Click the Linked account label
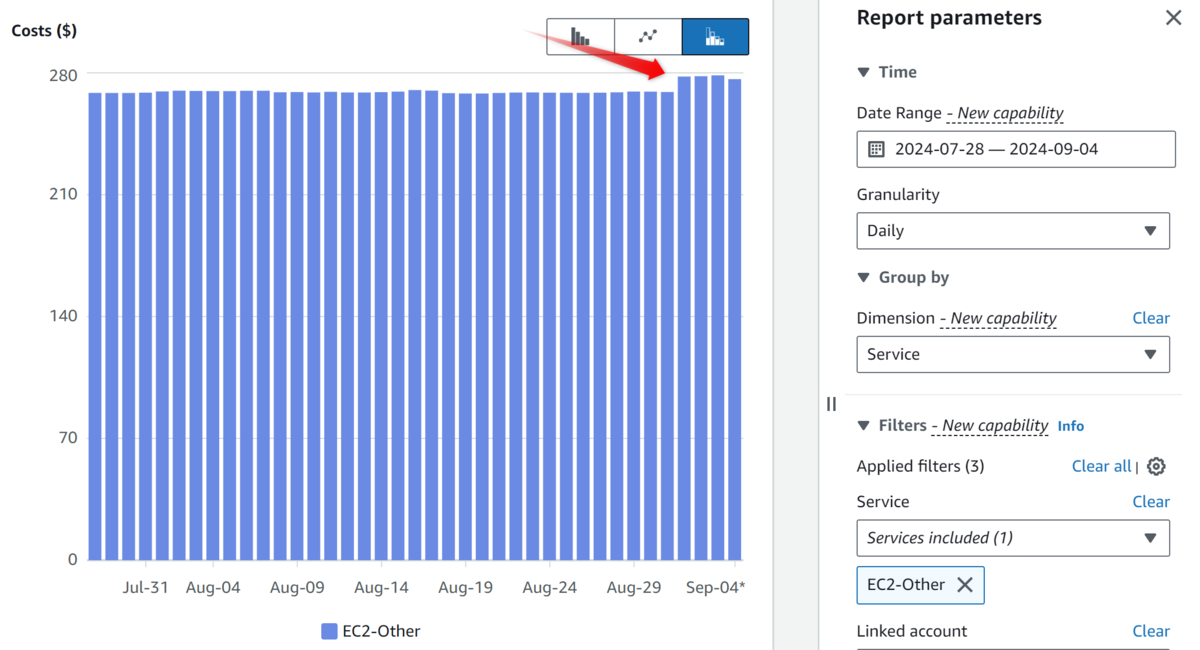The image size is (1200, 650). 912,631
